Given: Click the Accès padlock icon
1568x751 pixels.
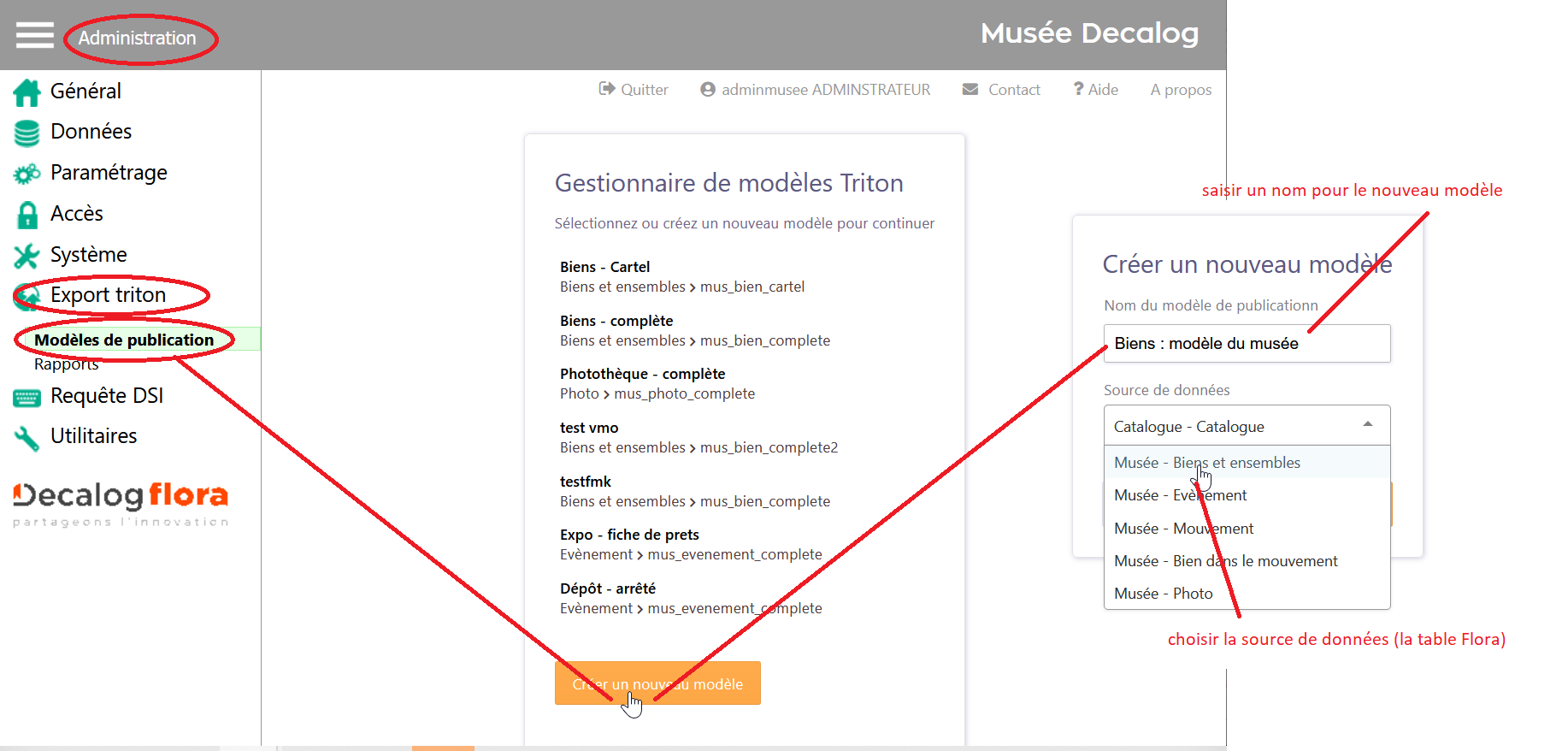Looking at the screenshot, I should click(27, 215).
